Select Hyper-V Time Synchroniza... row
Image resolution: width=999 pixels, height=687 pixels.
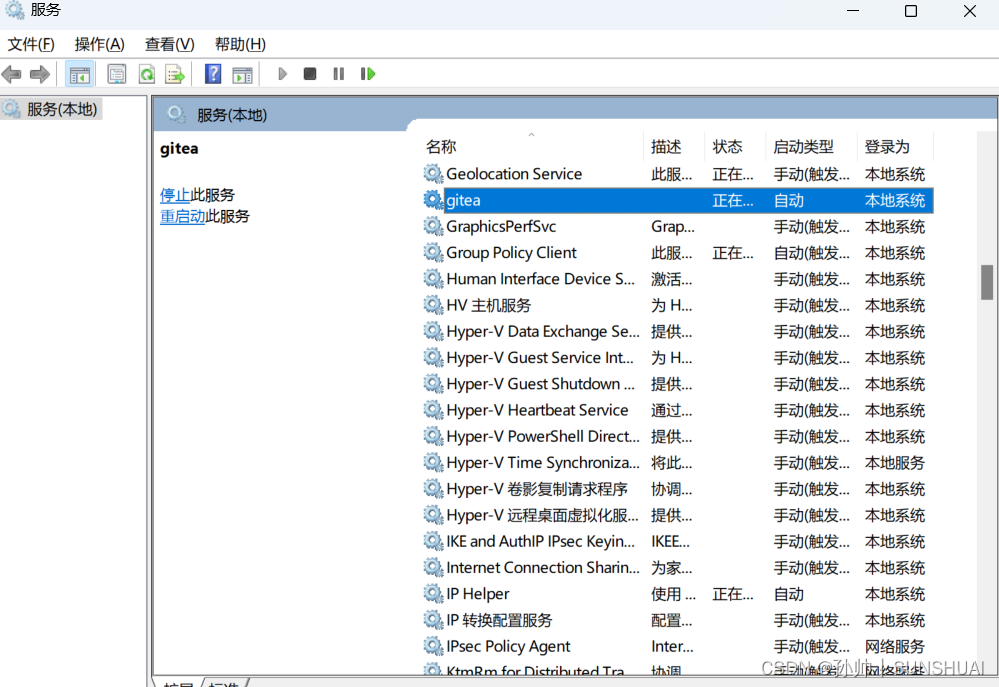click(678, 462)
